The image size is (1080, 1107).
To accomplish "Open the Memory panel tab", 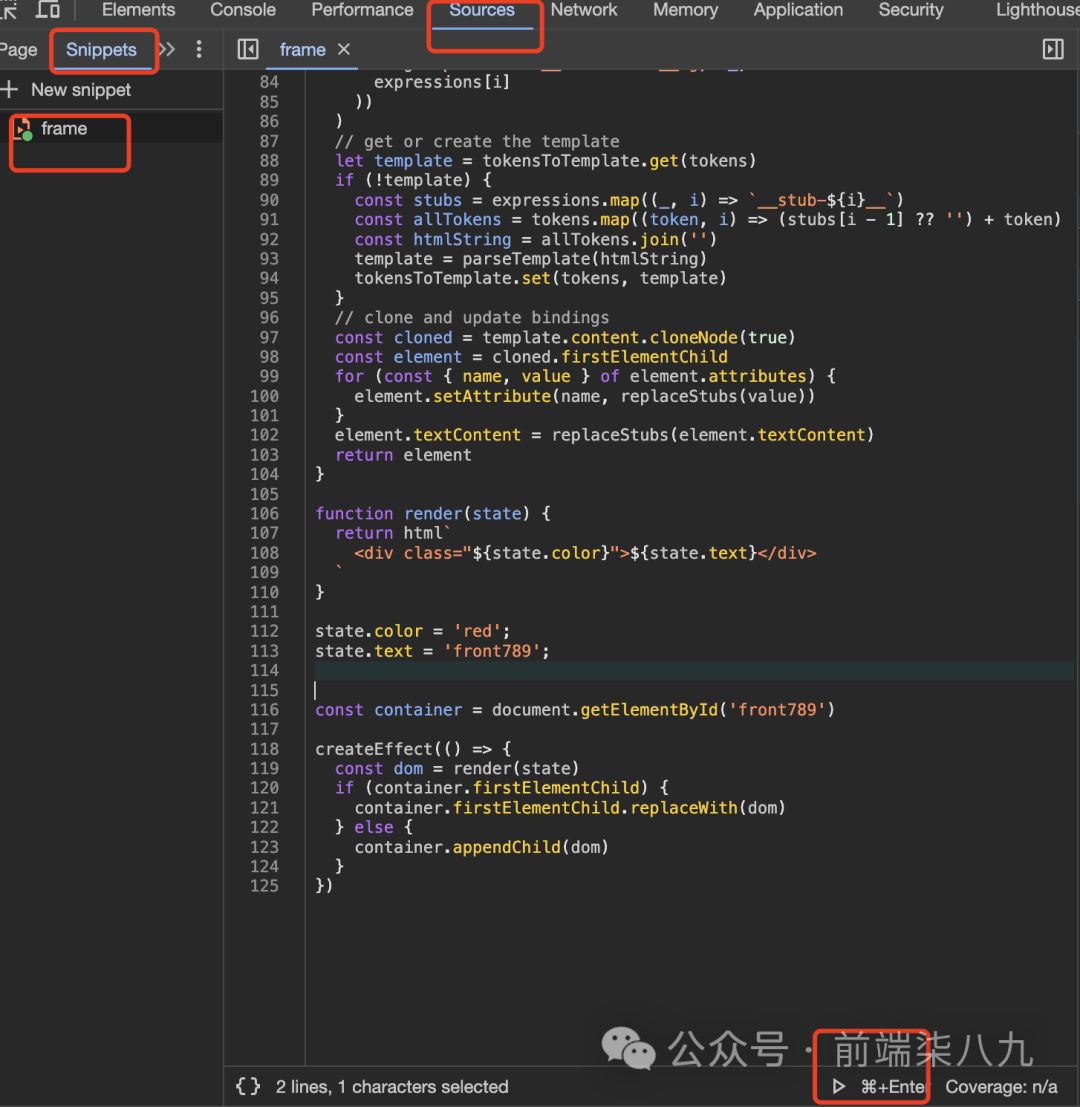I will pos(685,10).
